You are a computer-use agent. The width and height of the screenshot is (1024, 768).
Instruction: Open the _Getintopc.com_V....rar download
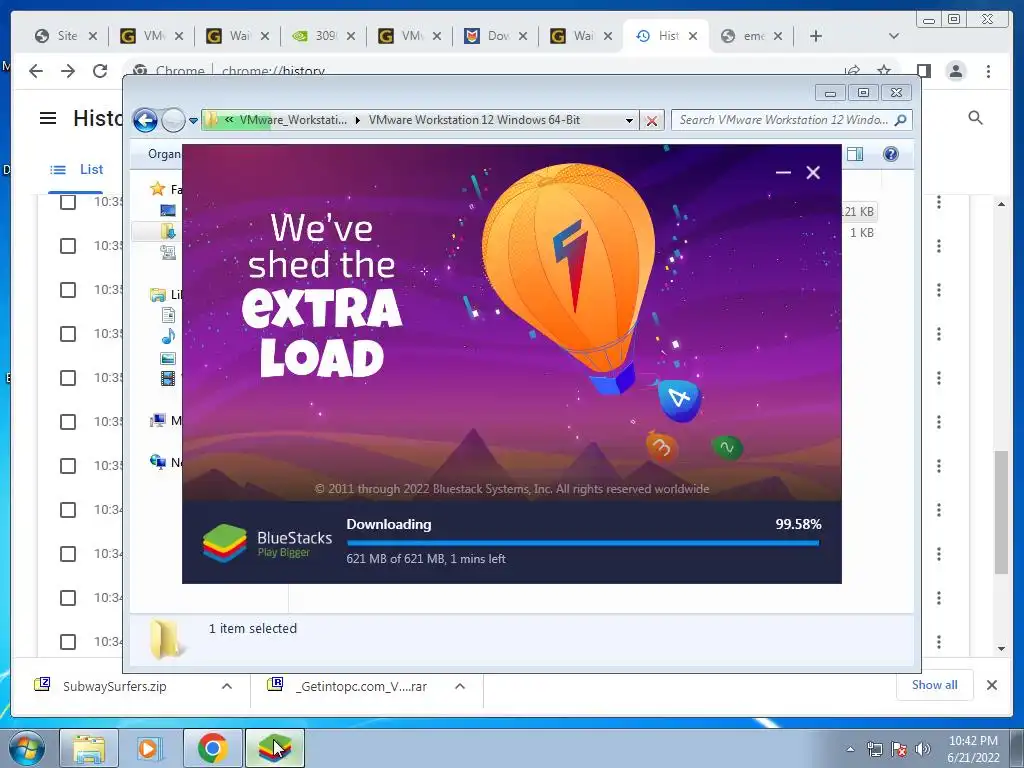point(361,686)
